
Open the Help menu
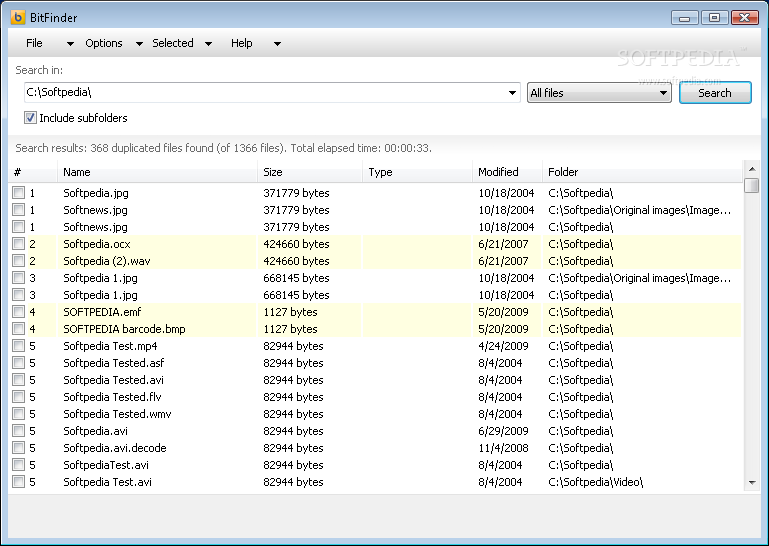[x=241, y=43]
